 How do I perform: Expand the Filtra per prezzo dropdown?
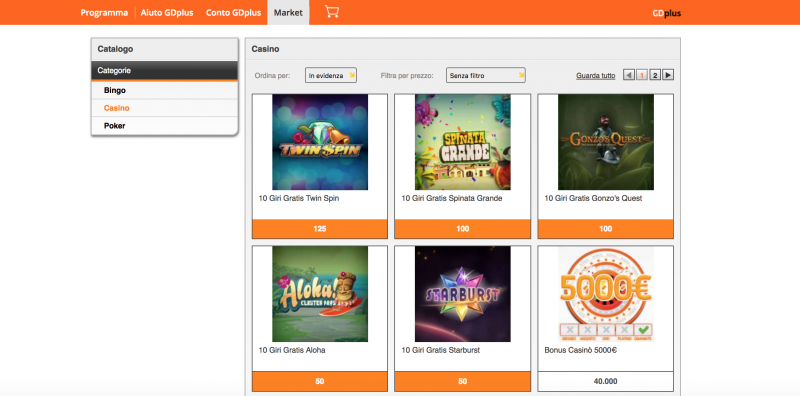click(x=486, y=75)
